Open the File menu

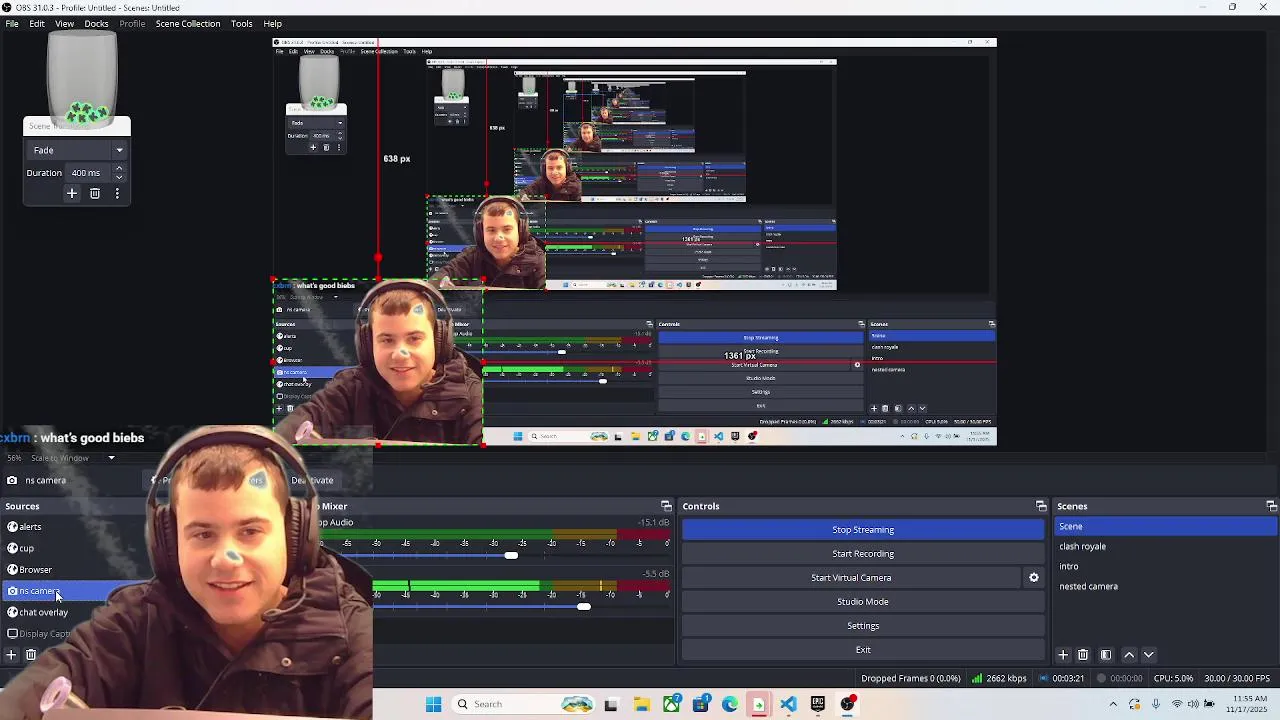coord(12,23)
